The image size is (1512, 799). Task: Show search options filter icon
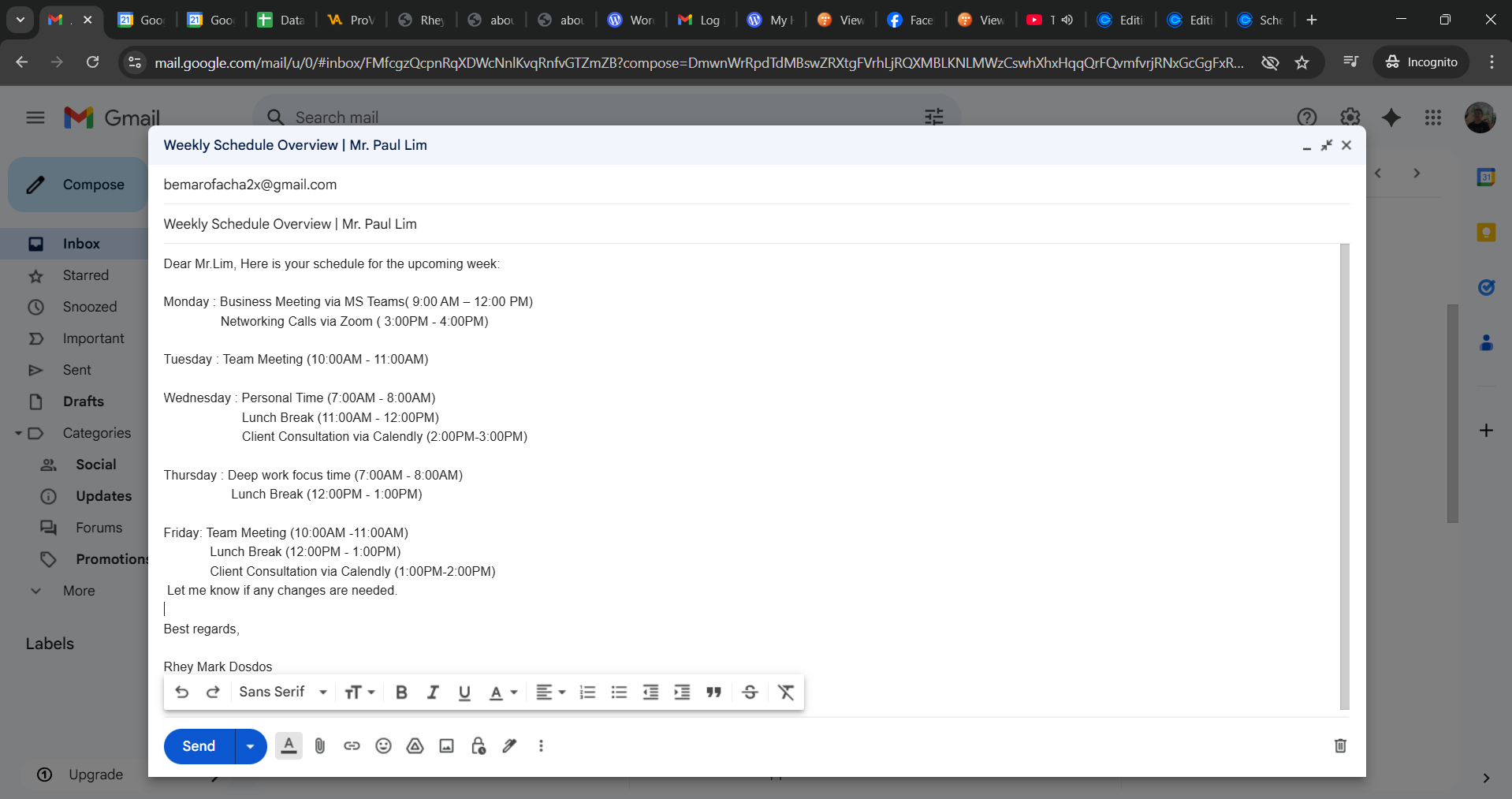pos(934,118)
